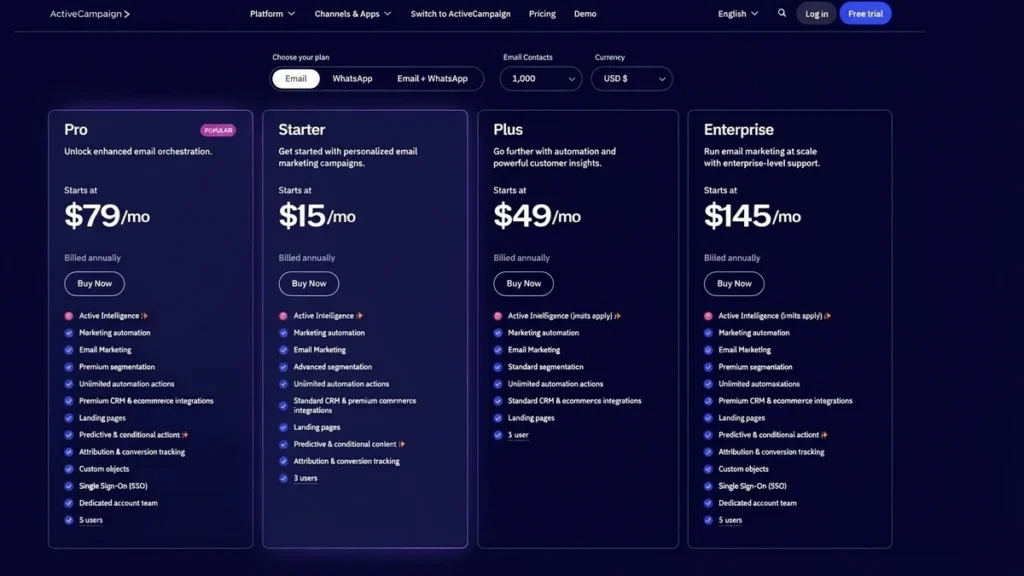Click Buy Now on the Plus plan
Screen dimensions: 1024x576
click(x=524, y=283)
